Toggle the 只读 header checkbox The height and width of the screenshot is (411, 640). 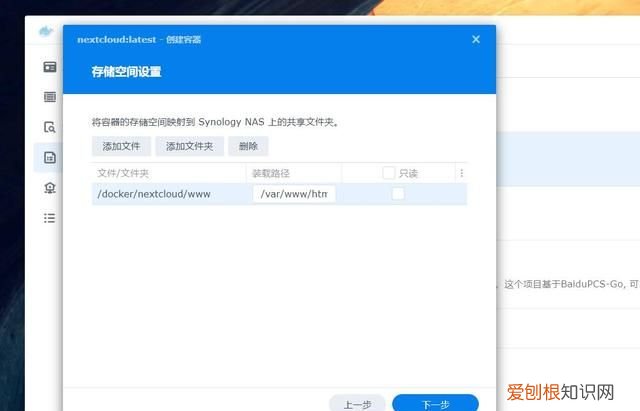click(389, 173)
